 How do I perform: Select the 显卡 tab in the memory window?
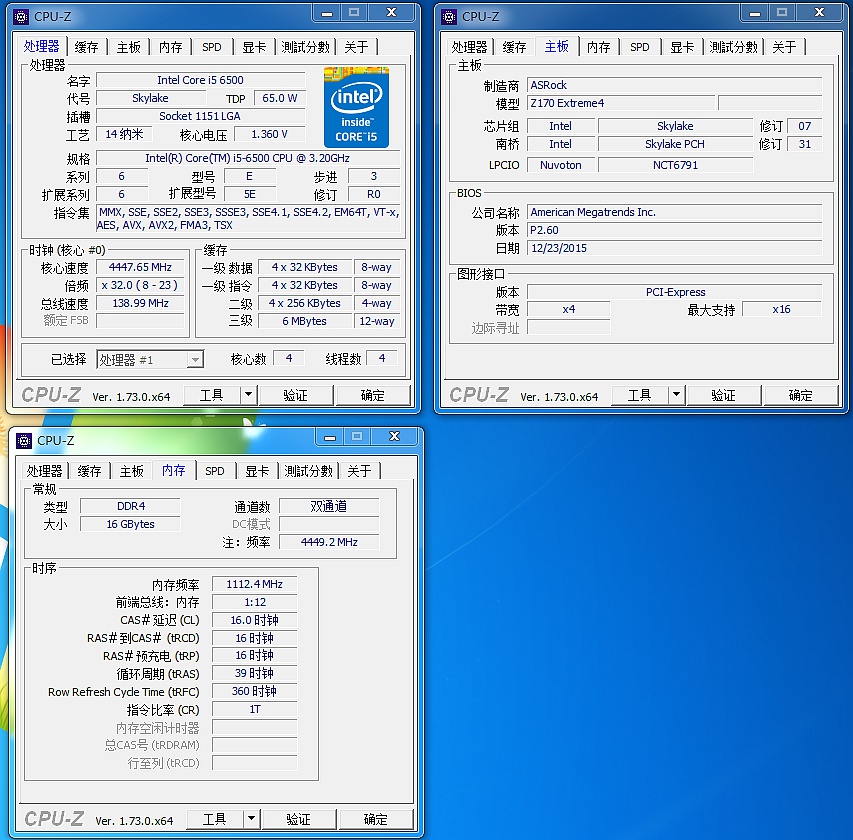tap(257, 471)
